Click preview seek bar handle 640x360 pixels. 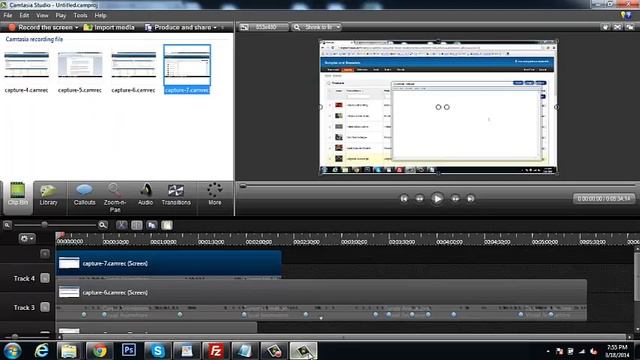(243, 186)
